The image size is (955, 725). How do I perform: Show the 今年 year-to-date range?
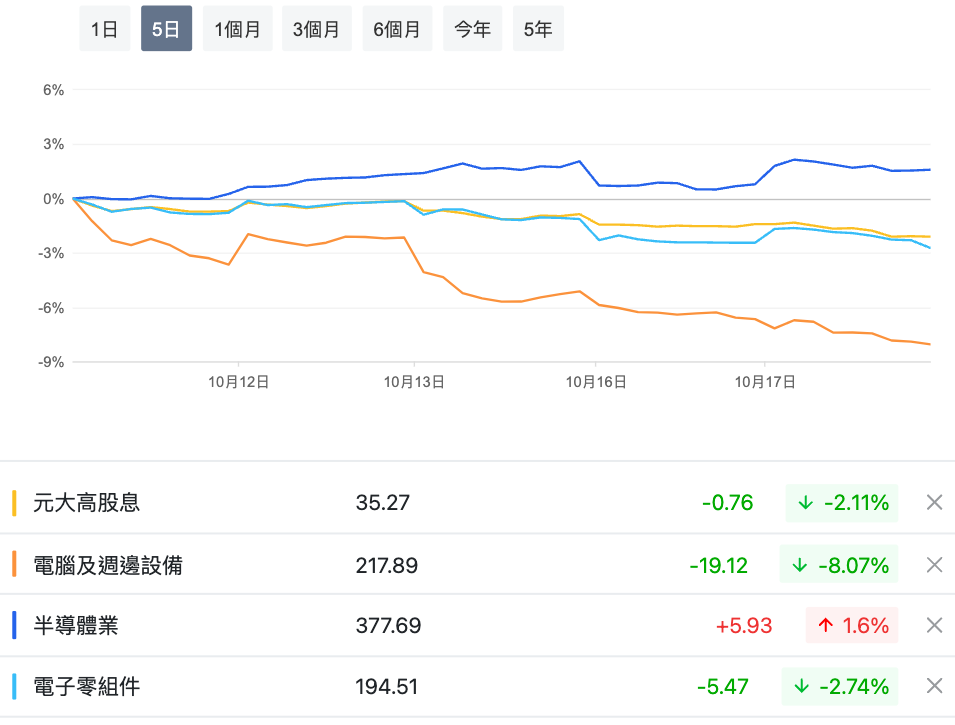pos(473,29)
